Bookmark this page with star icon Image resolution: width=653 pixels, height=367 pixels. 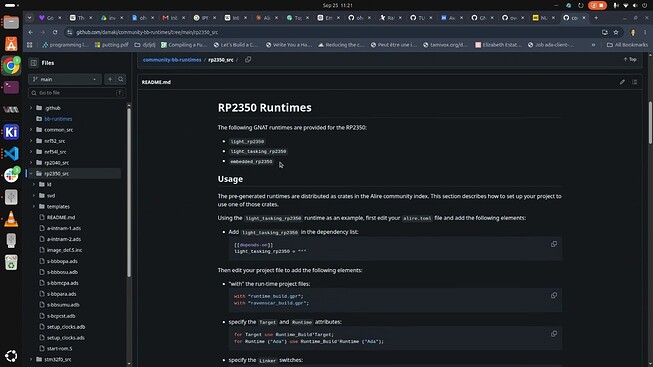(616, 32)
